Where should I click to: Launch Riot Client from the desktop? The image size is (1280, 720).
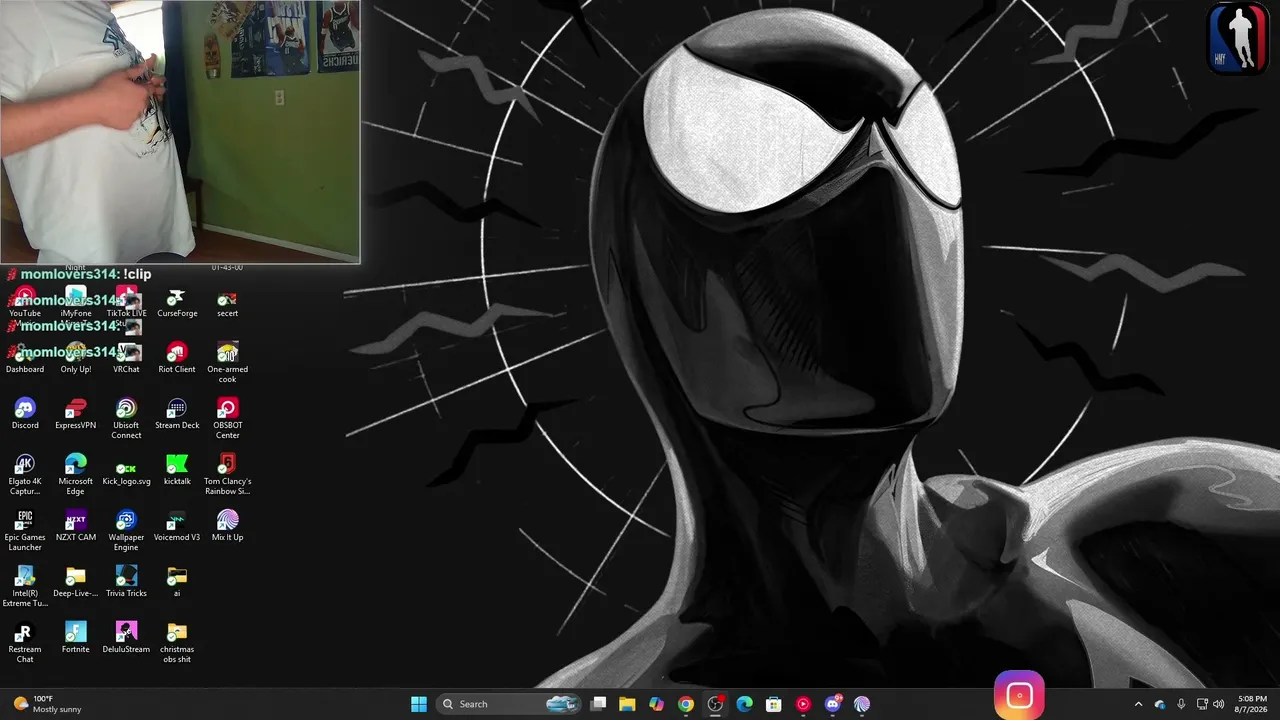point(177,359)
